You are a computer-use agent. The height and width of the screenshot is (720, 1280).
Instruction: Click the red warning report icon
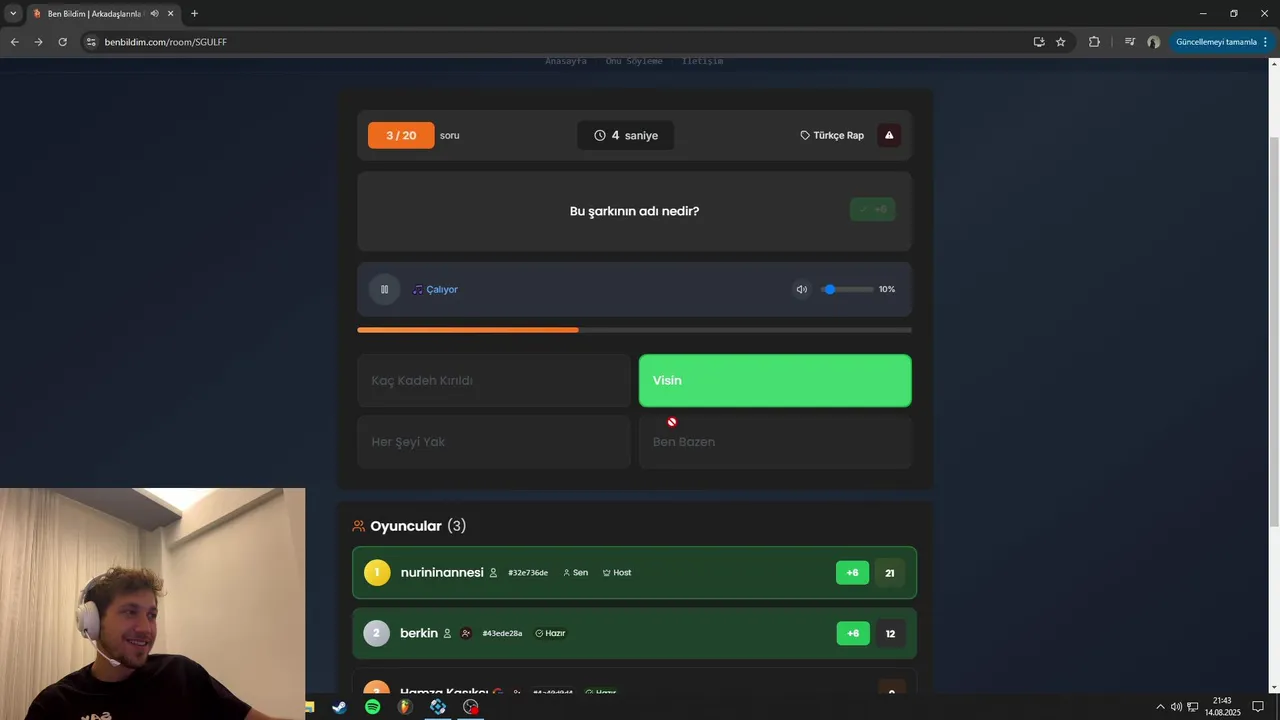click(889, 135)
